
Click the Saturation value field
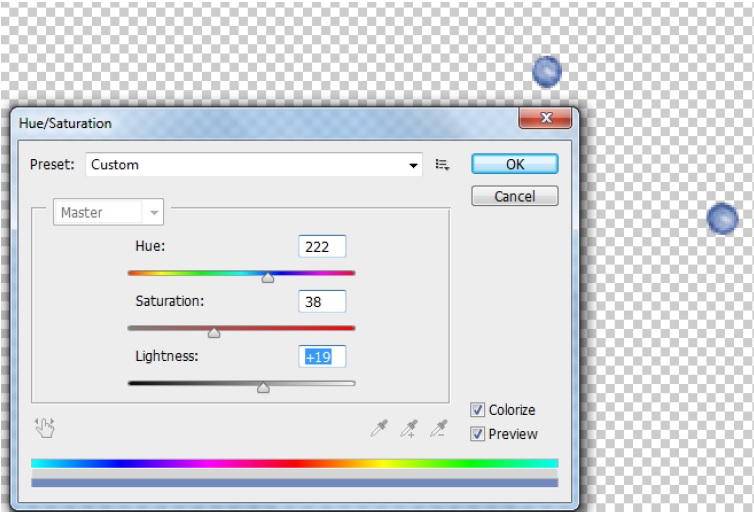[x=321, y=301]
